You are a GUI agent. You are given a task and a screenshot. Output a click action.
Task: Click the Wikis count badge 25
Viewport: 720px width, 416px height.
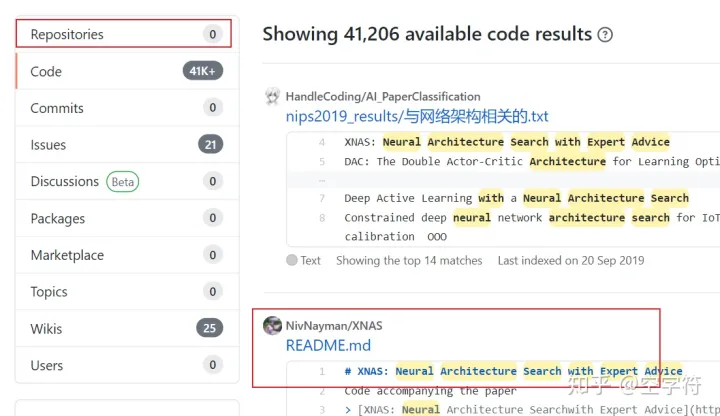coord(209,328)
